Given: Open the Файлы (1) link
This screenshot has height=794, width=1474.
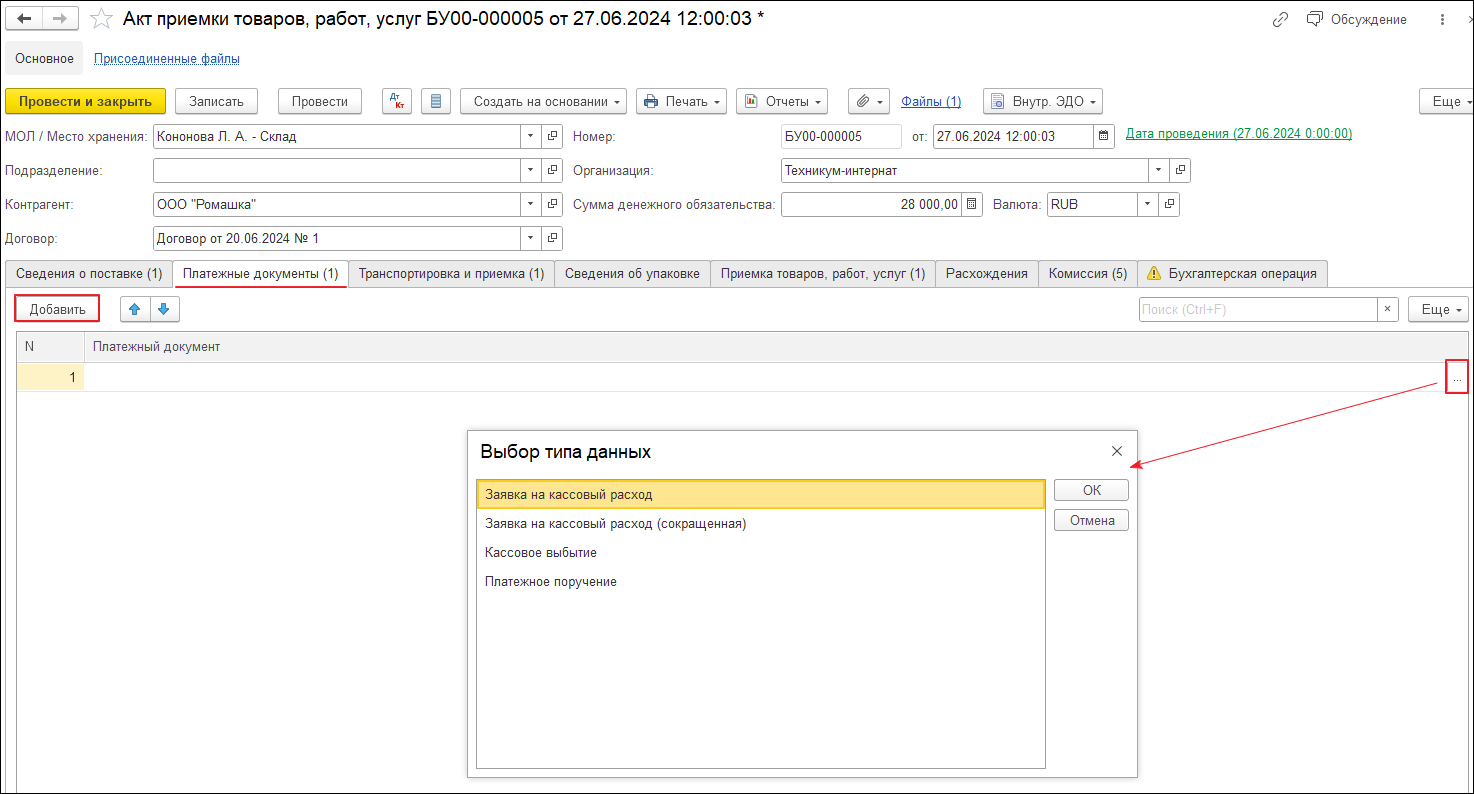Looking at the screenshot, I should tap(931, 101).
